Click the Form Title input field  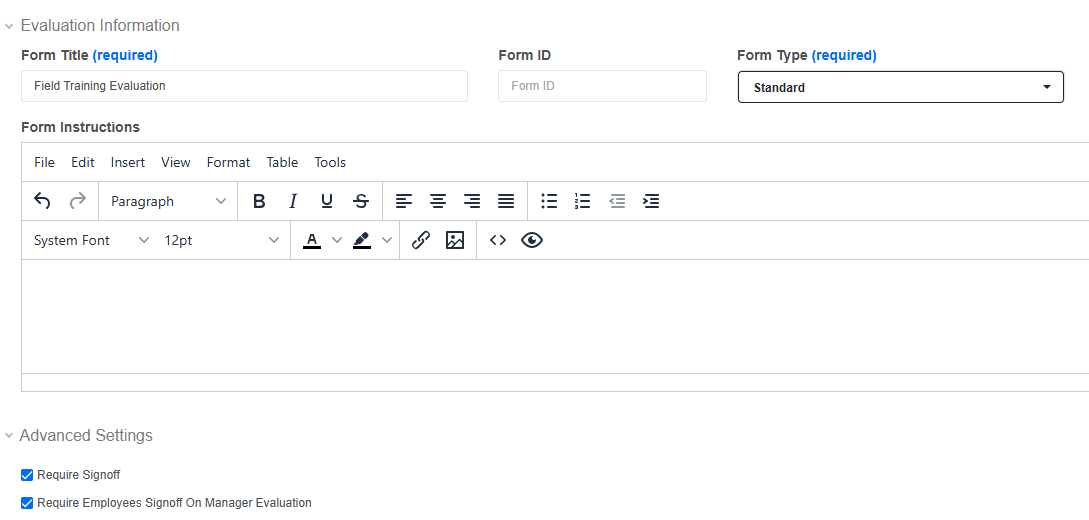point(244,86)
